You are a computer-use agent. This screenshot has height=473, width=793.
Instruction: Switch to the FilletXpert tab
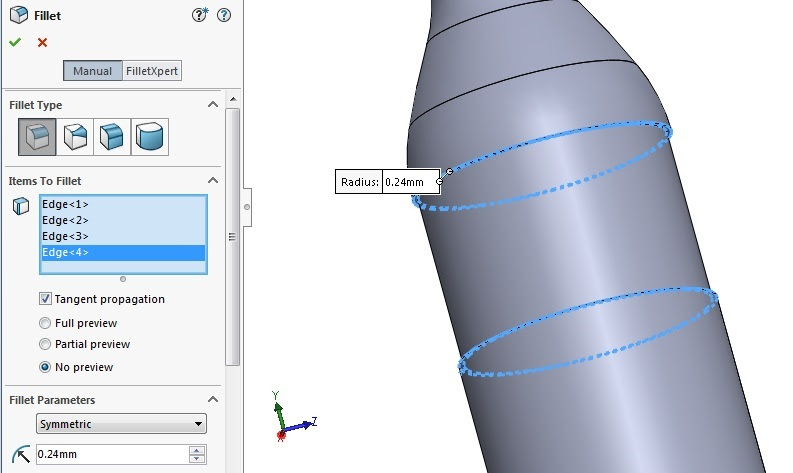coord(152,71)
